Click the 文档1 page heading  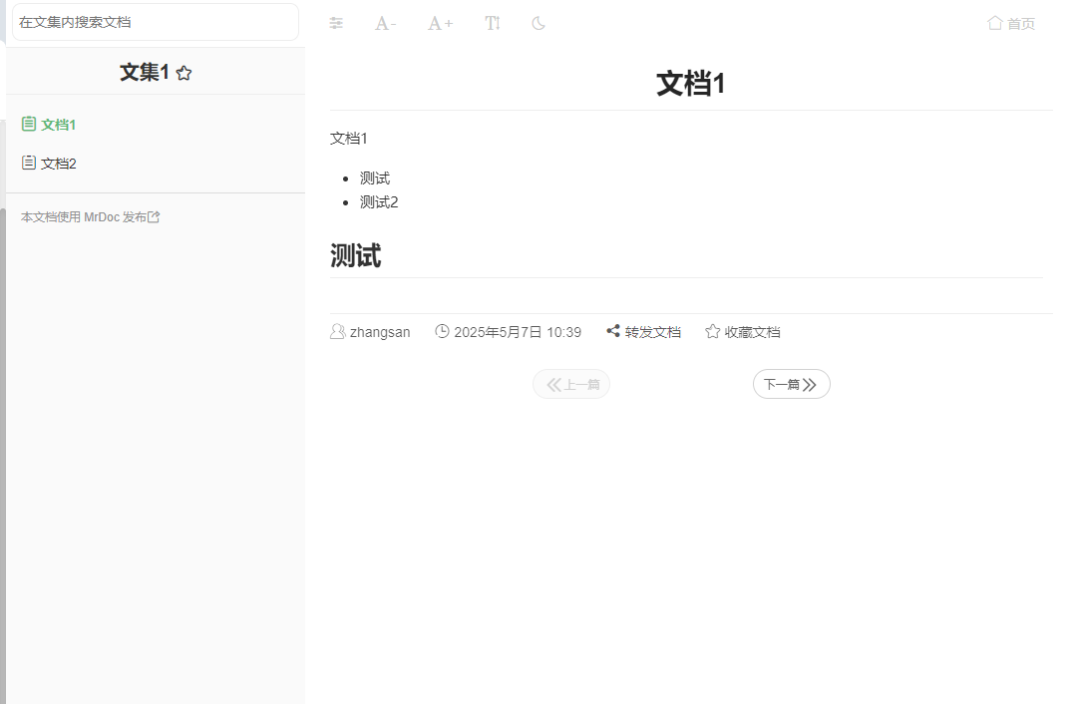click(x=691, y=84)
